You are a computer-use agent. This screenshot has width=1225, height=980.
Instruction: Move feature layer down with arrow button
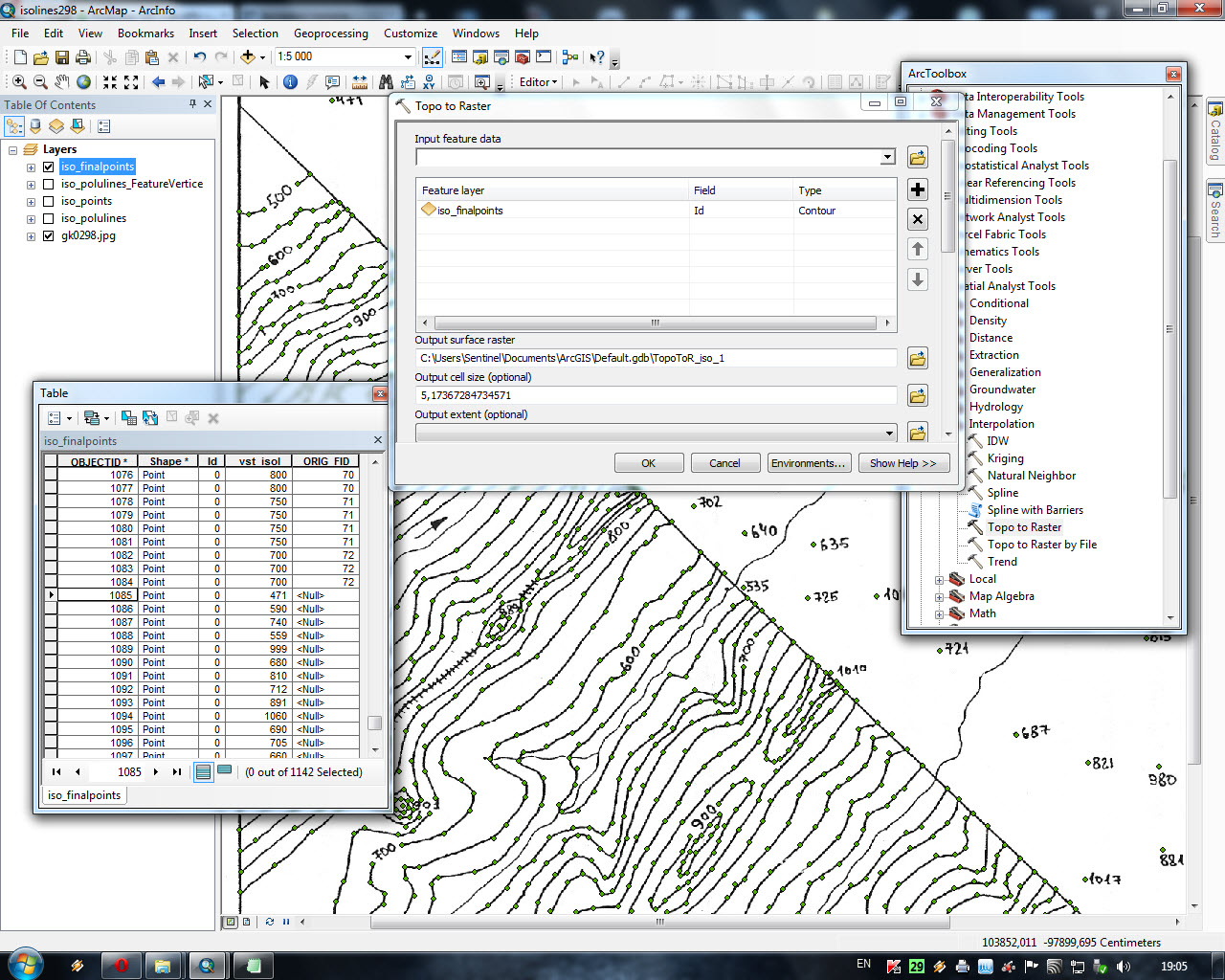coord(917,279)
